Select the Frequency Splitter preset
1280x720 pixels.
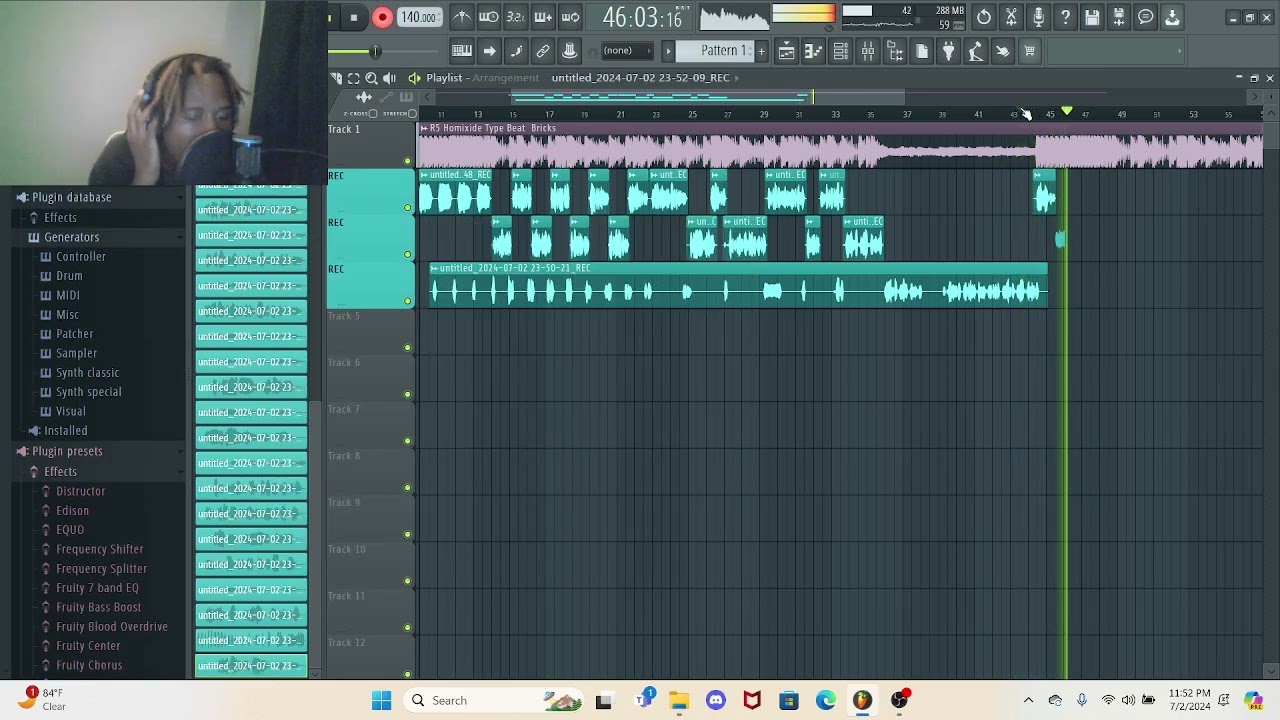[101, 568]
